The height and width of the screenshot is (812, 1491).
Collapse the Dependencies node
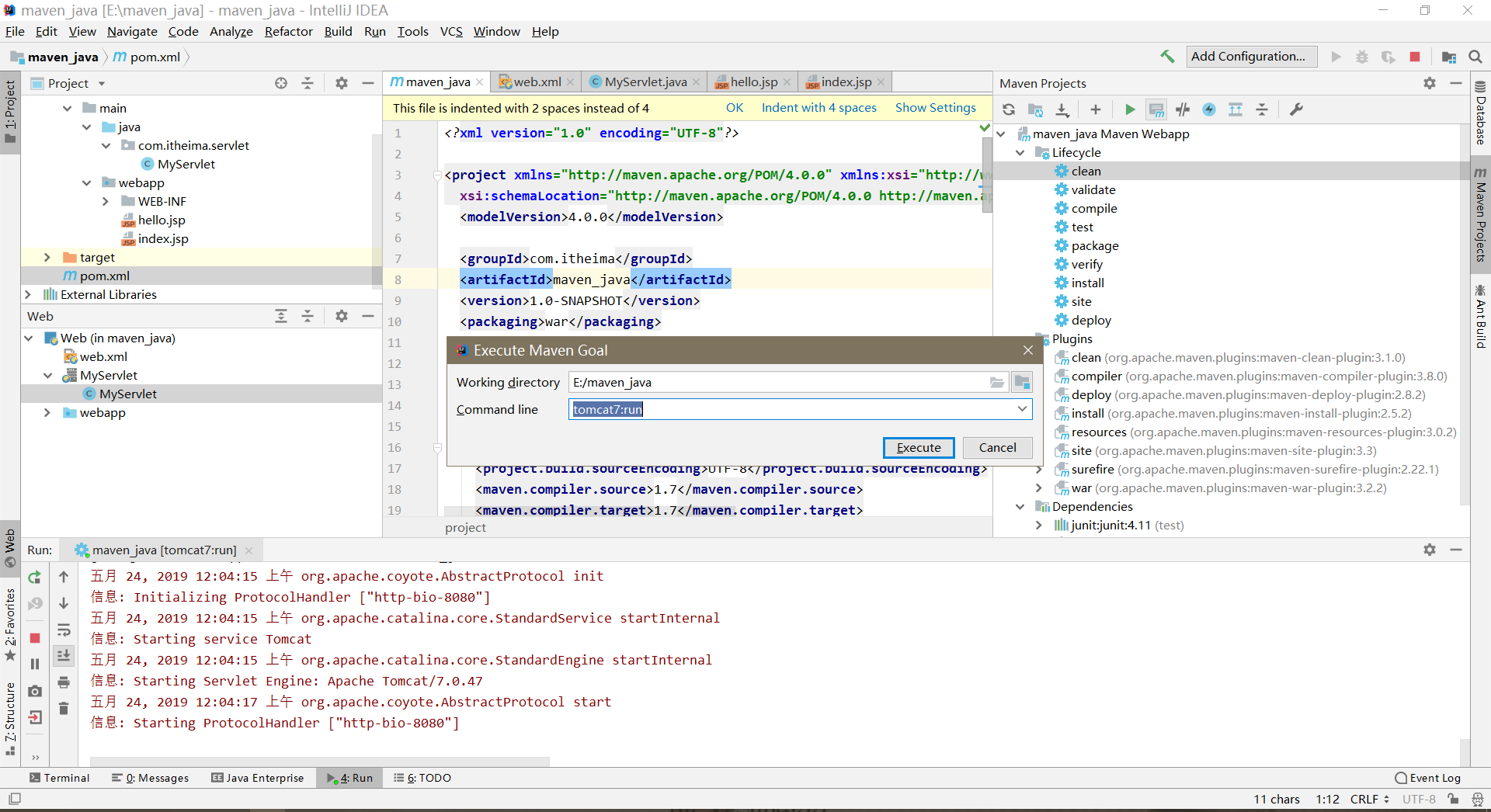[1020, 507]
